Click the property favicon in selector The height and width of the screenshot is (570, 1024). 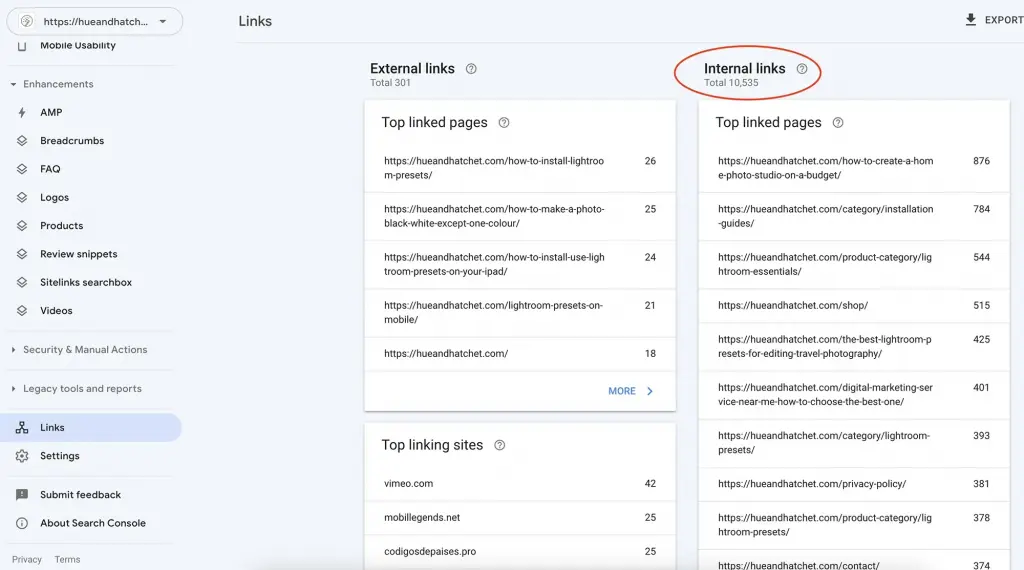(x=27, y=22)
